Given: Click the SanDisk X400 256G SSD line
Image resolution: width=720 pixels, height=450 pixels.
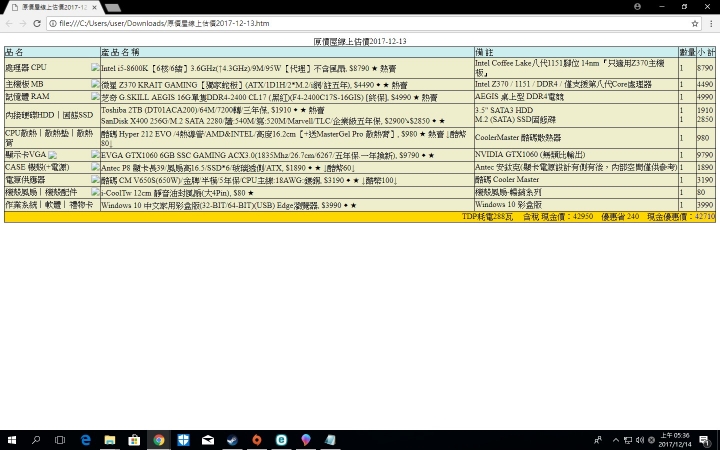Looking at the screenshot, I should tap(273, 121).
